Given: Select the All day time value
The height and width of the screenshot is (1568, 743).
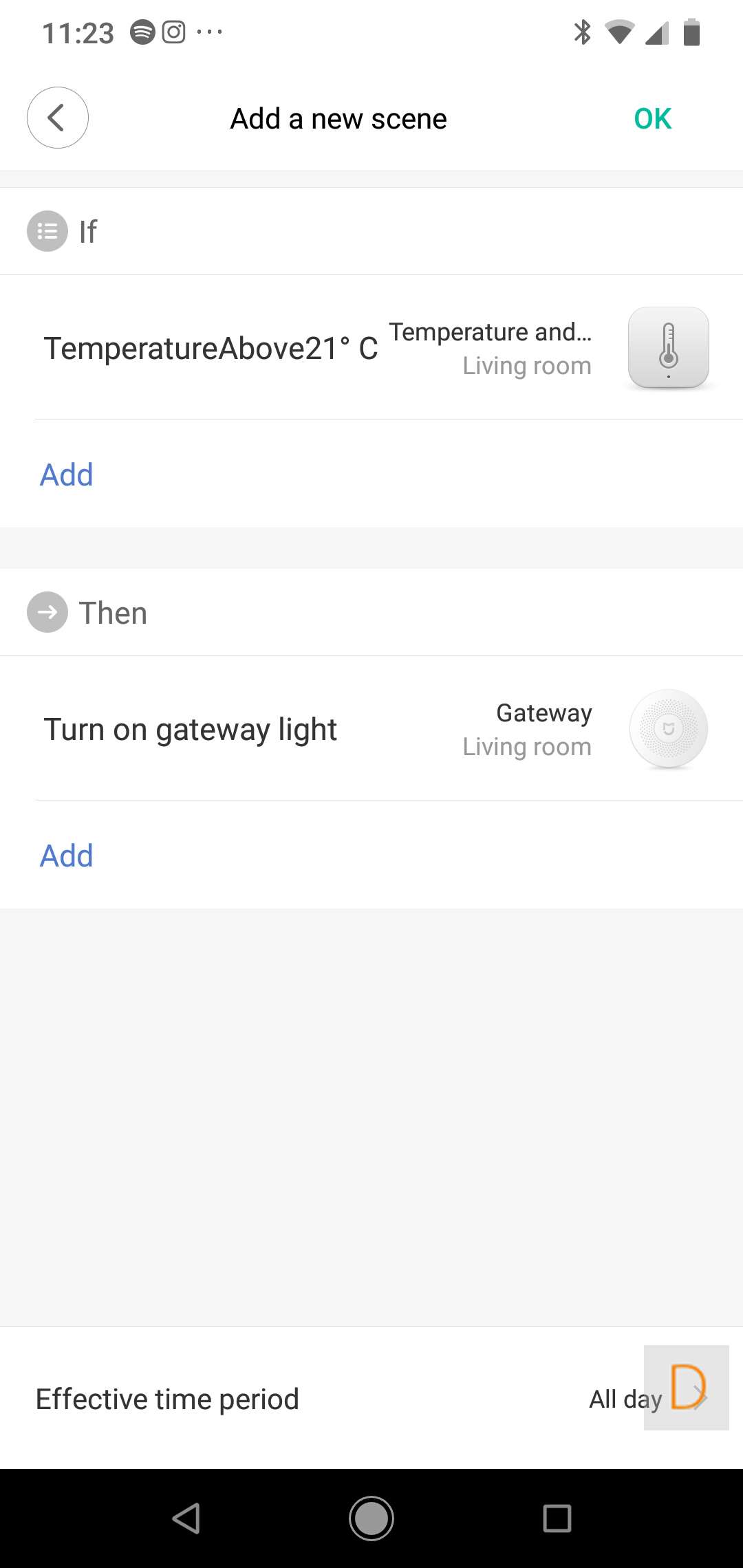Looking at the screenshot, I should tap(625, 1399).
